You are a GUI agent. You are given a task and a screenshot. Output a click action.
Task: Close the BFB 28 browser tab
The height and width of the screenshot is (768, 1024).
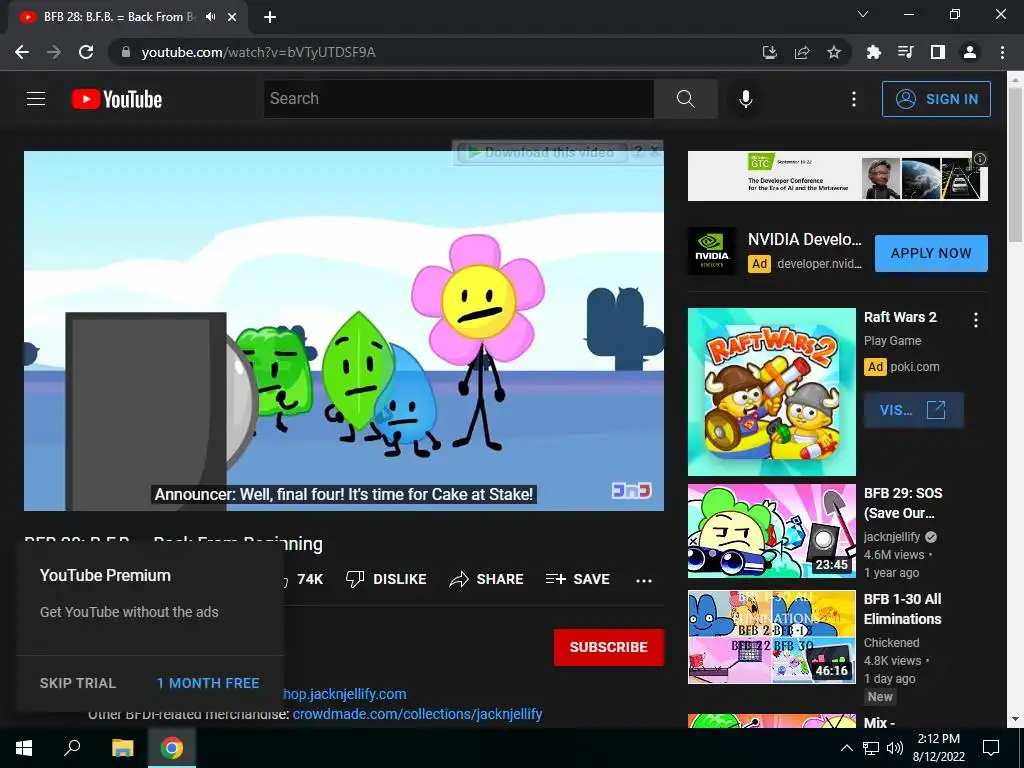click(232, 18)
